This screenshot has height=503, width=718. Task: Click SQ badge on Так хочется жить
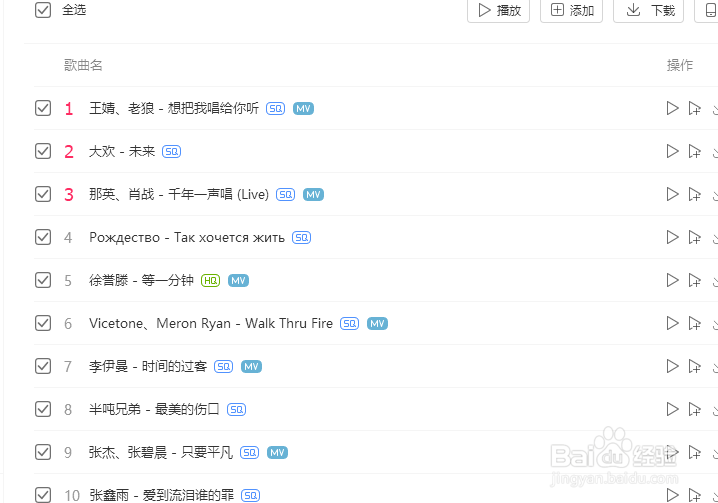(302, 238)
